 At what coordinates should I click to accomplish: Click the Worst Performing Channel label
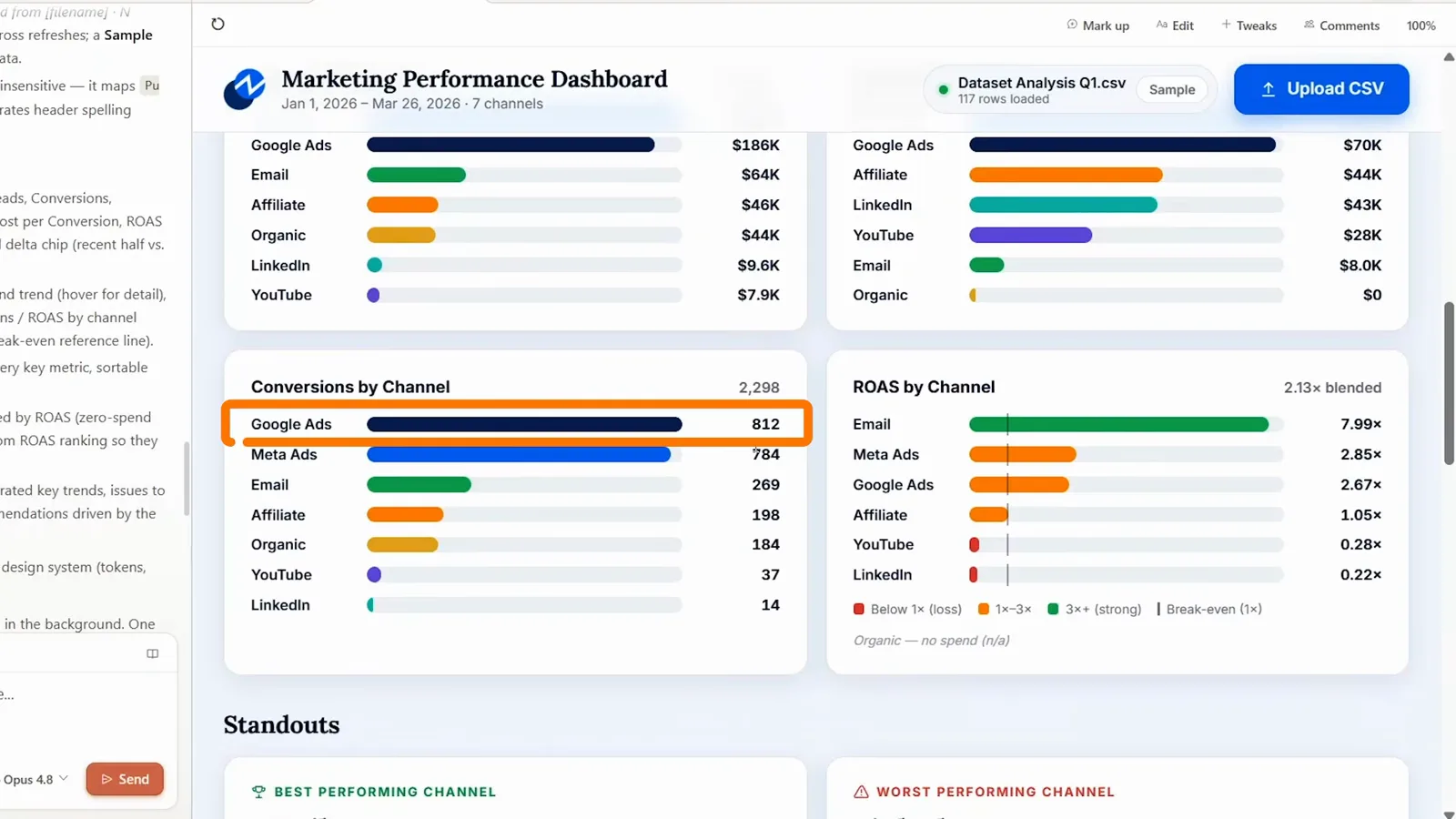[x=996, y=792]
